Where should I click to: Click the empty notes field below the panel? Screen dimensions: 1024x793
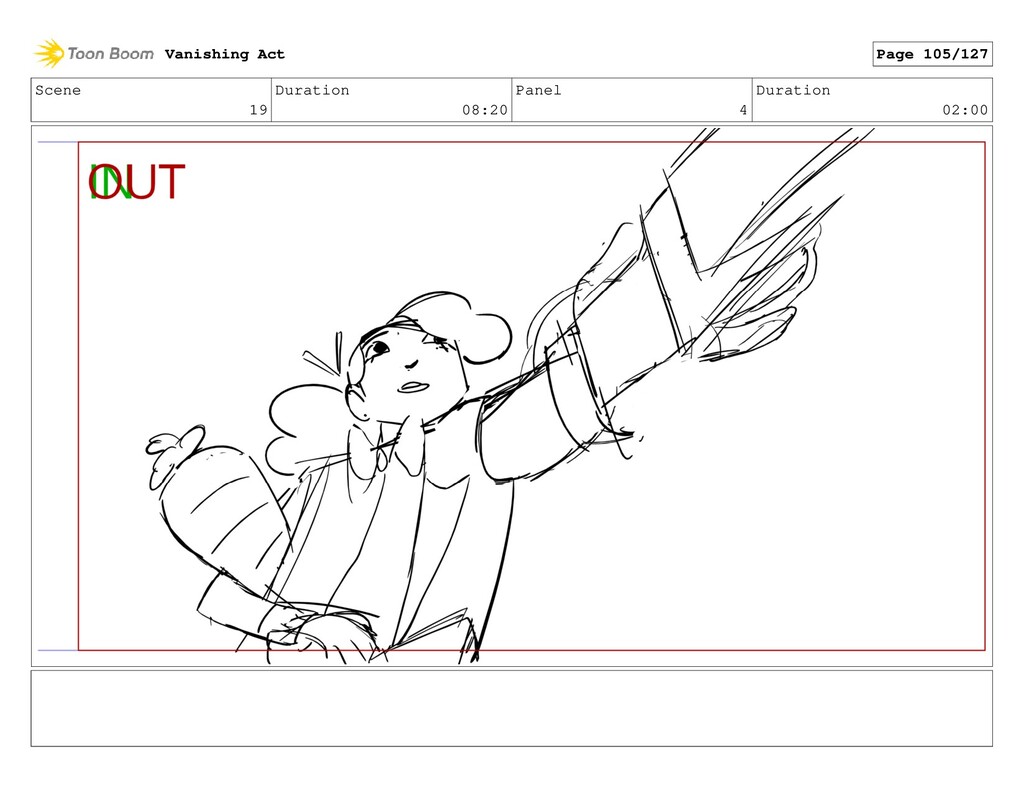pos(511,708)
